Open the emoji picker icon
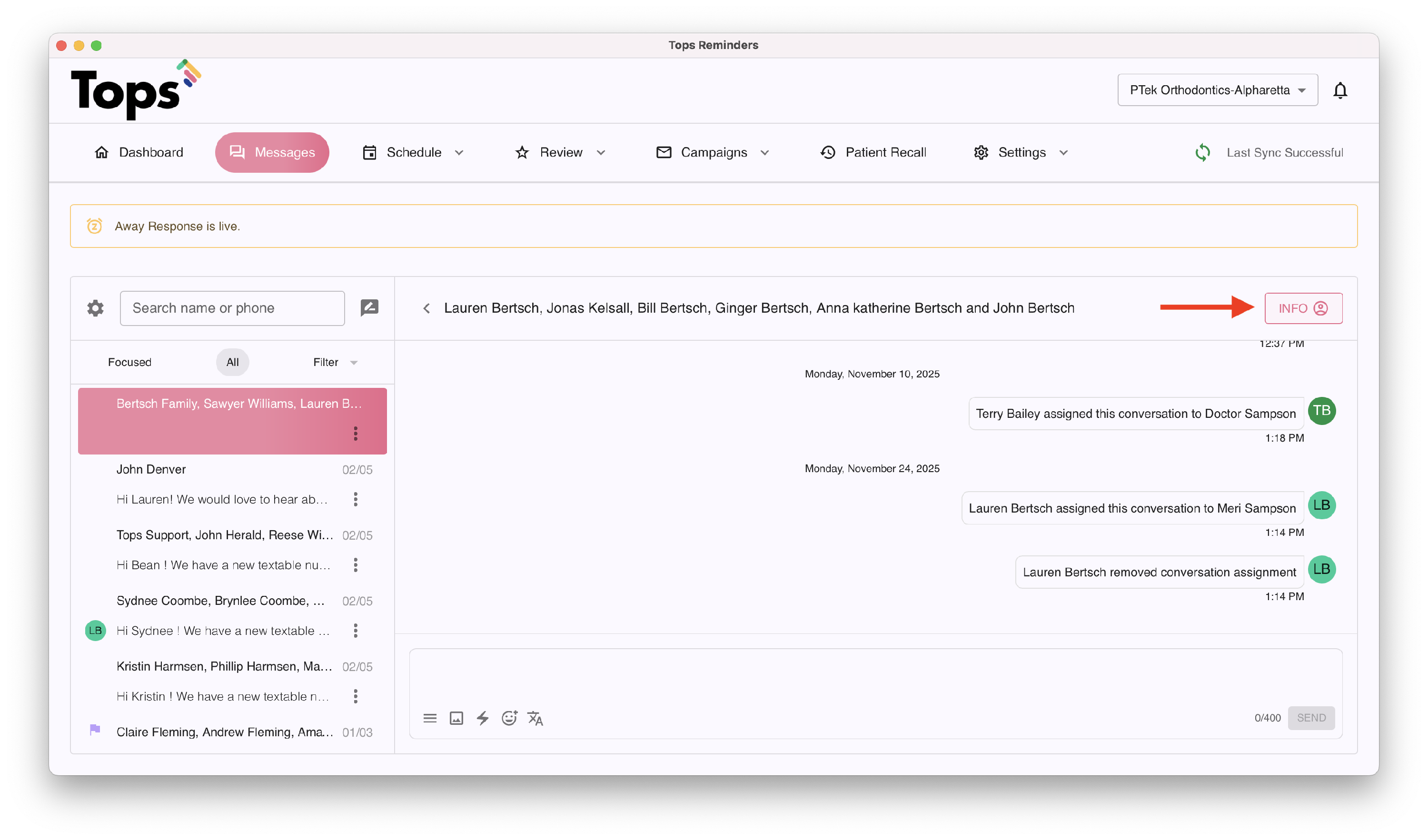The image size is (1428, 840). coord(509,718)
